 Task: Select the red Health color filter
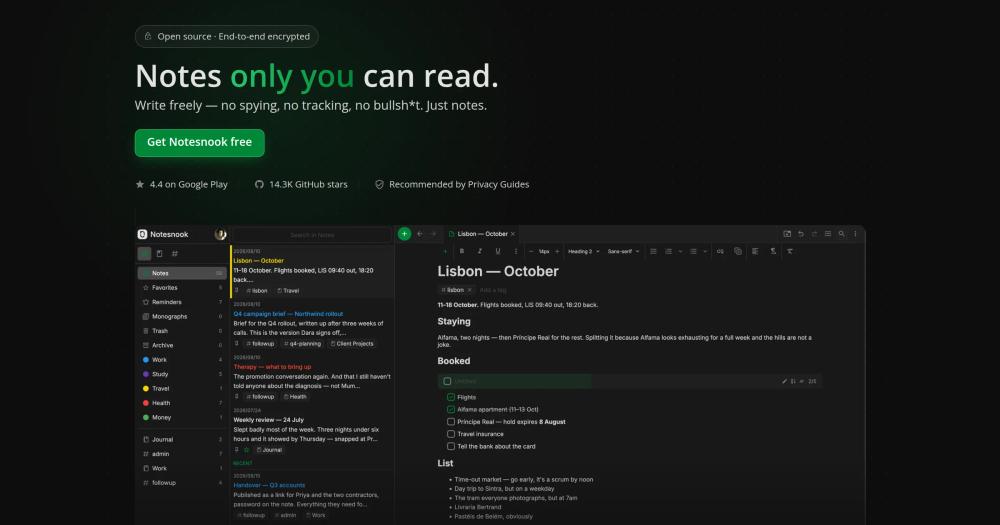(182, 403)
